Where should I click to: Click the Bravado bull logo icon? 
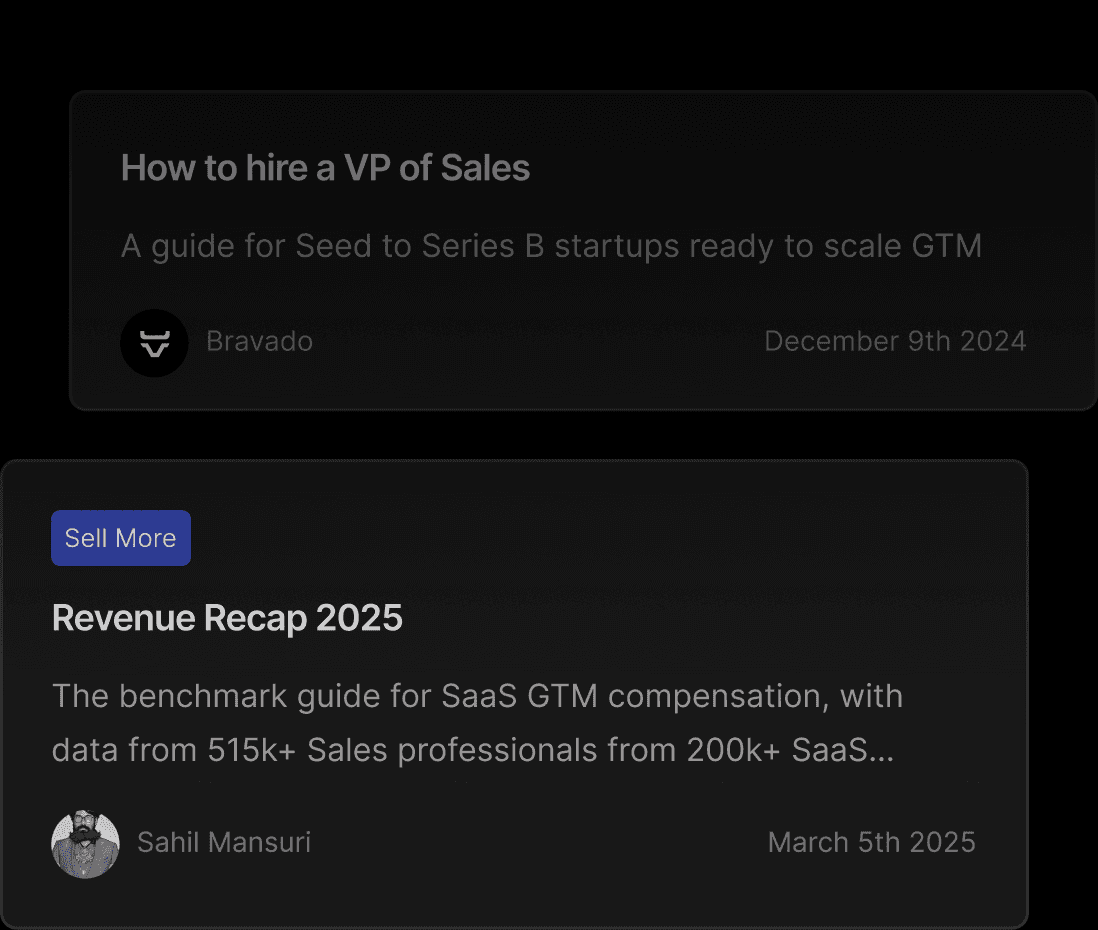(154, 343)
